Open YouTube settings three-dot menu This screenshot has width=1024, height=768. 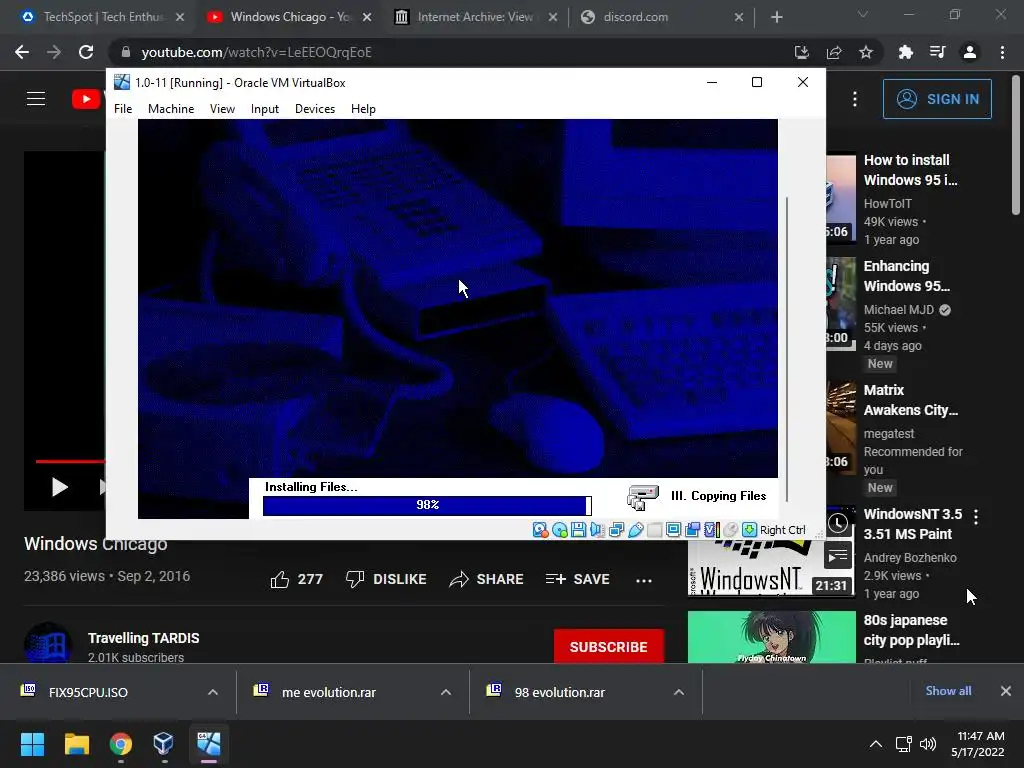click(x=855, y=99)
